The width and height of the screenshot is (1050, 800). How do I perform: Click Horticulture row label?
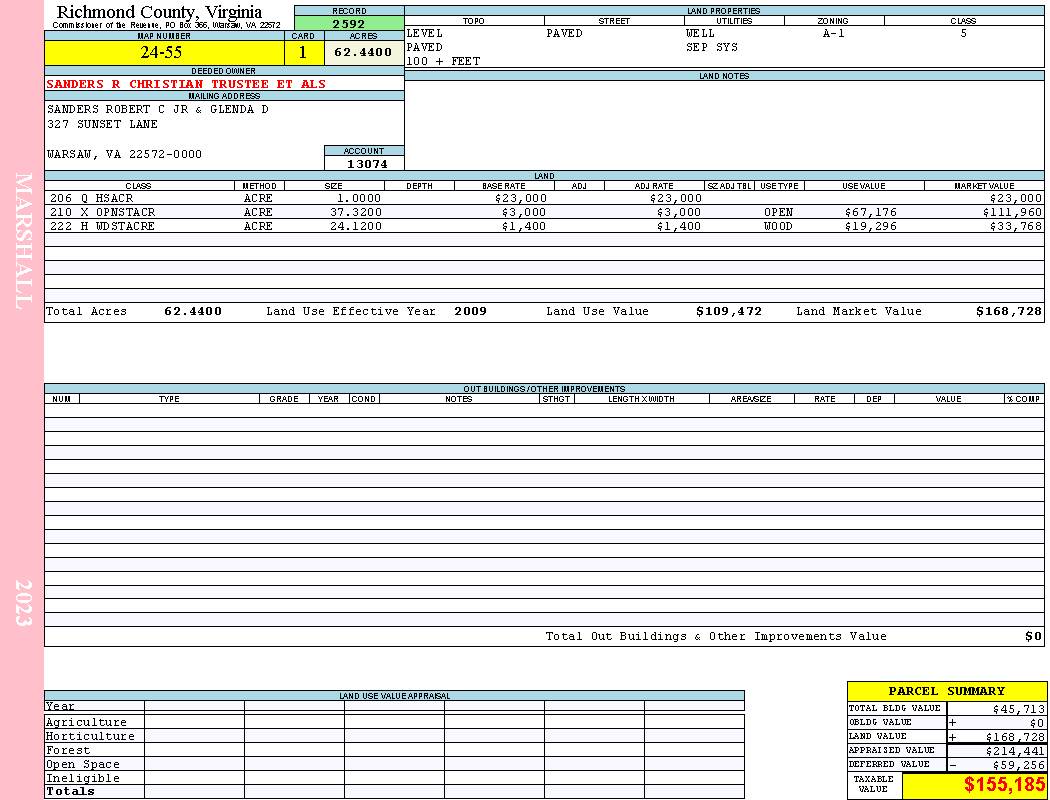(90, 736)
